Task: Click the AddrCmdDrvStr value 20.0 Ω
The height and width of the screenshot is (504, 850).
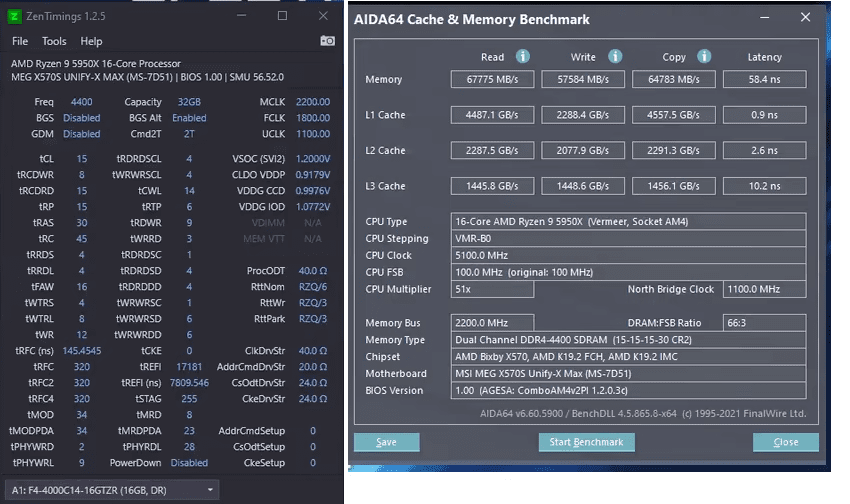Action: click(313, 367)
